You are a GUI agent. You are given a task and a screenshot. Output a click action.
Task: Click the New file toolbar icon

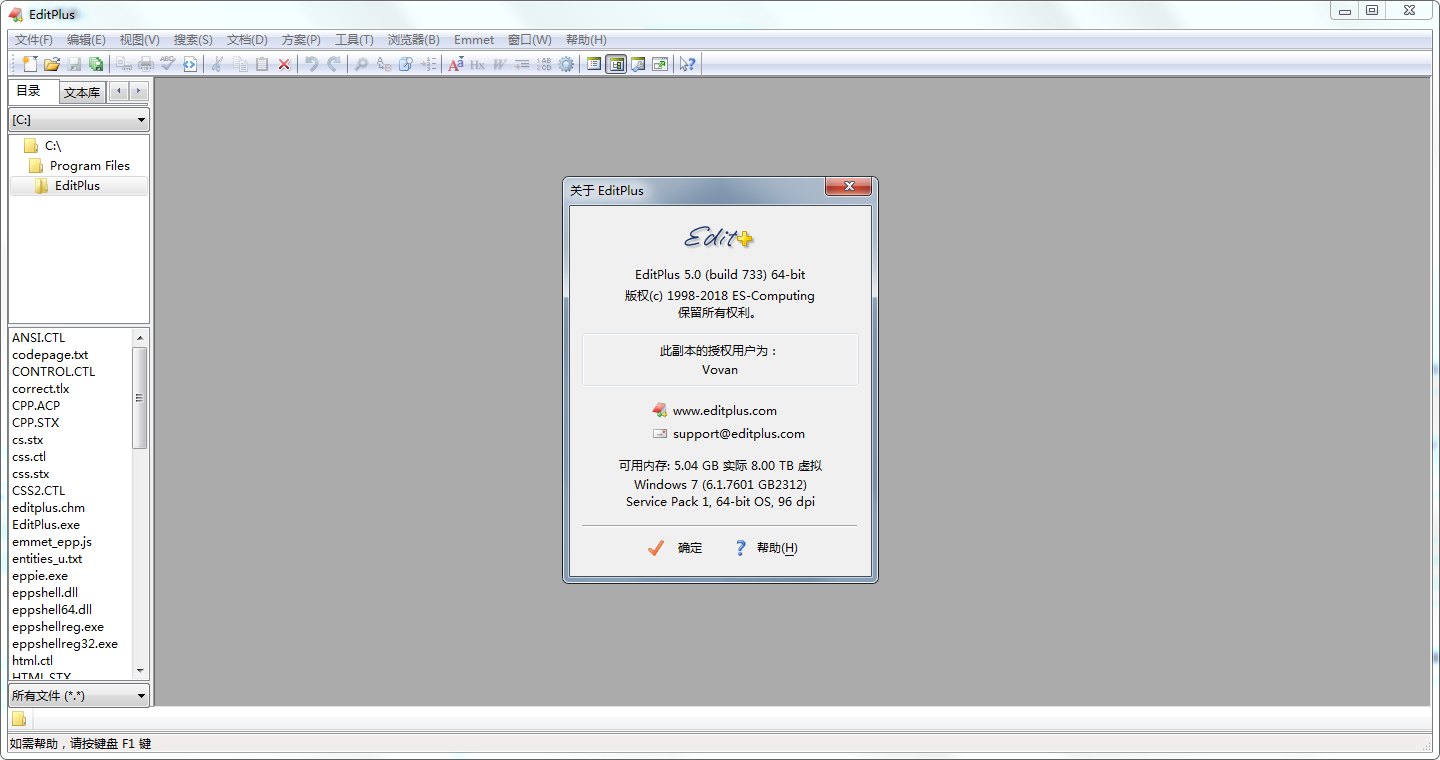click(30, 64)
